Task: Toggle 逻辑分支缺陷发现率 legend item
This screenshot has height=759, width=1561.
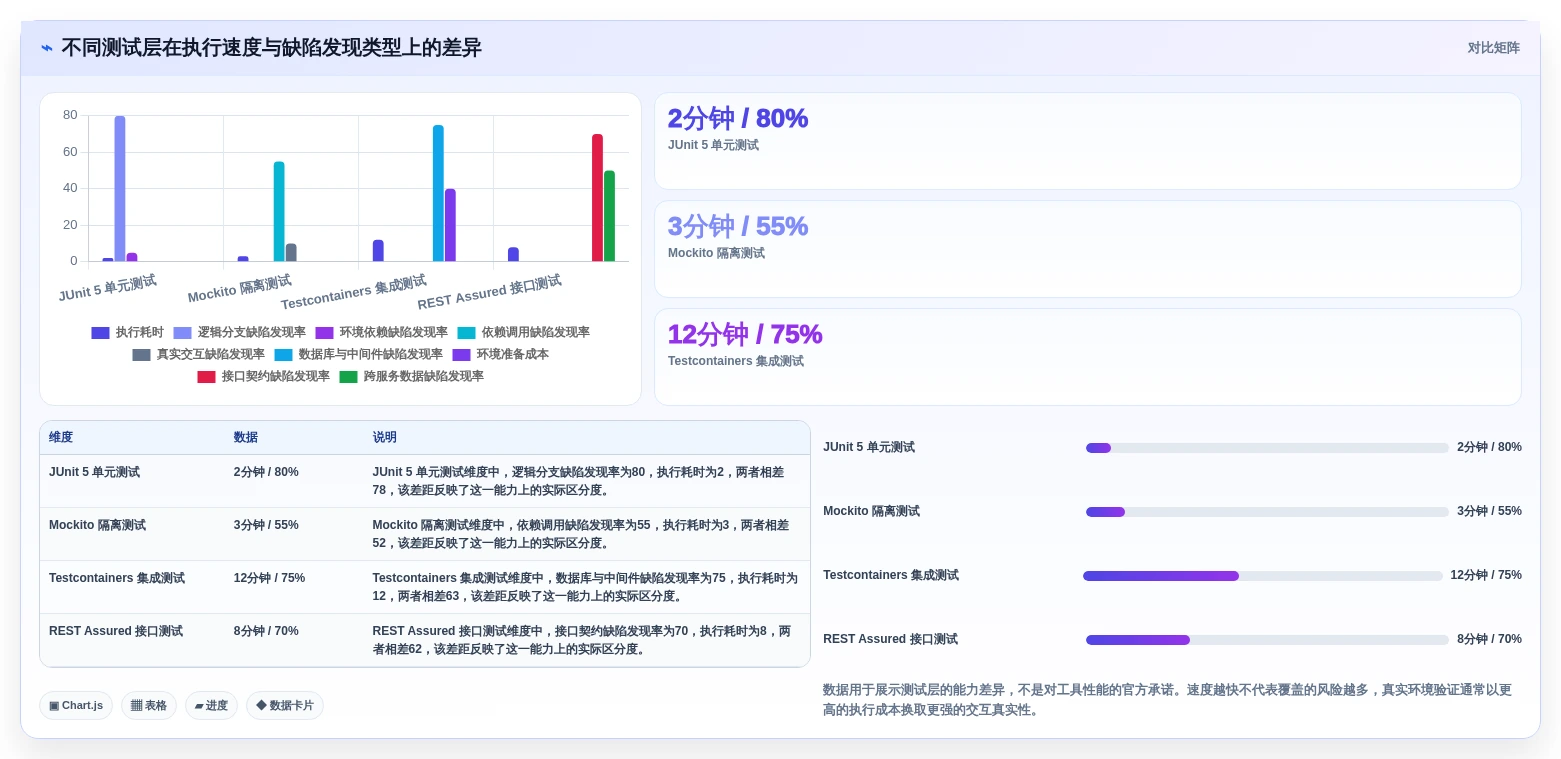Action: click(240, 333)
